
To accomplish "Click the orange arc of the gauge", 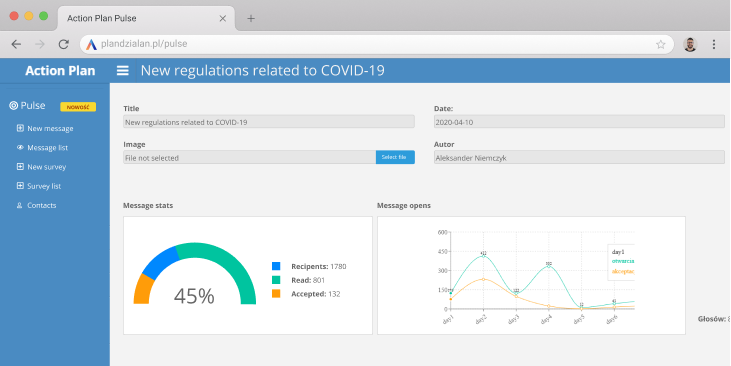I will click(x=143, y=290).
